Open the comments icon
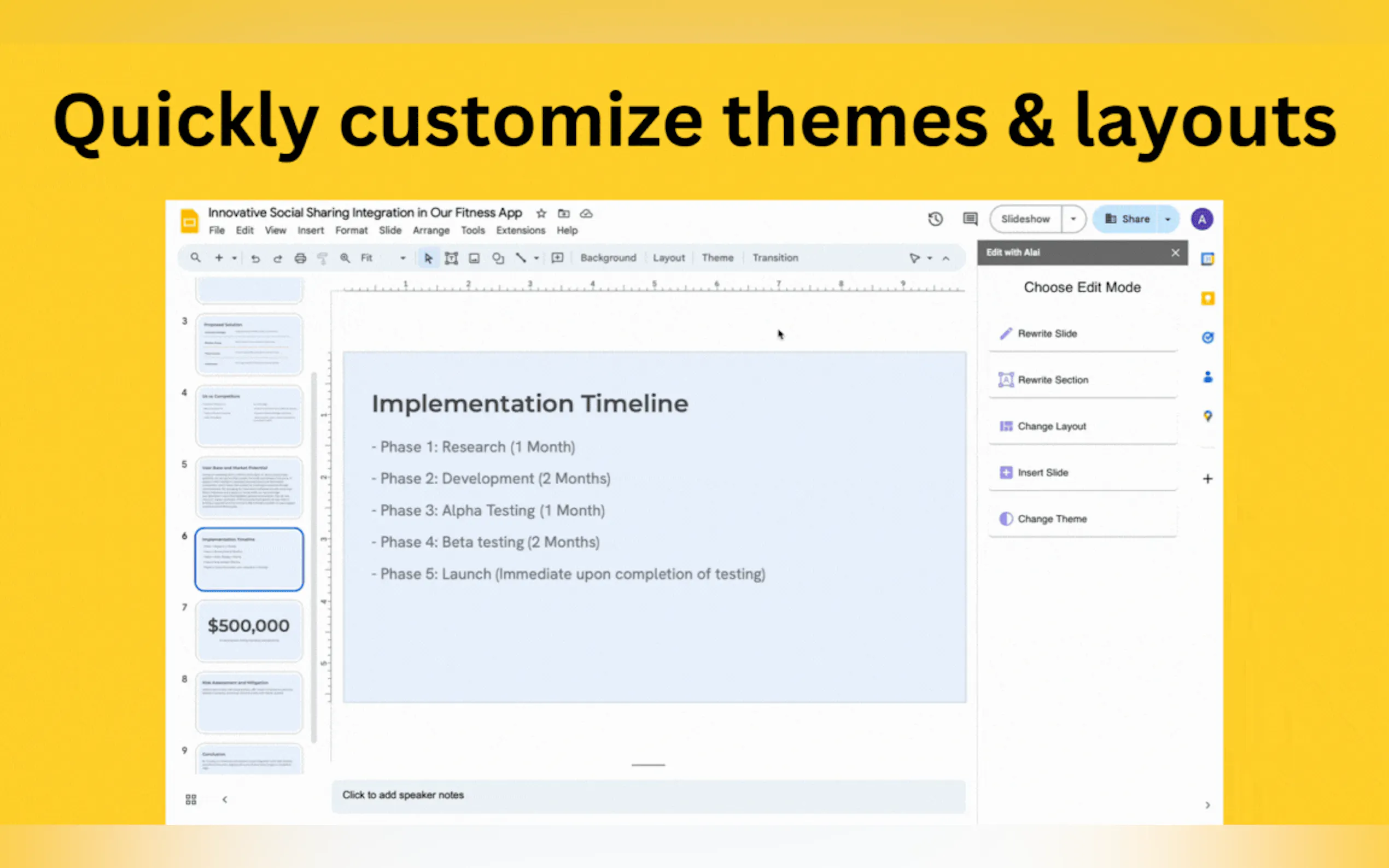This screenshot has height=868, width=1389. point(970,219)
